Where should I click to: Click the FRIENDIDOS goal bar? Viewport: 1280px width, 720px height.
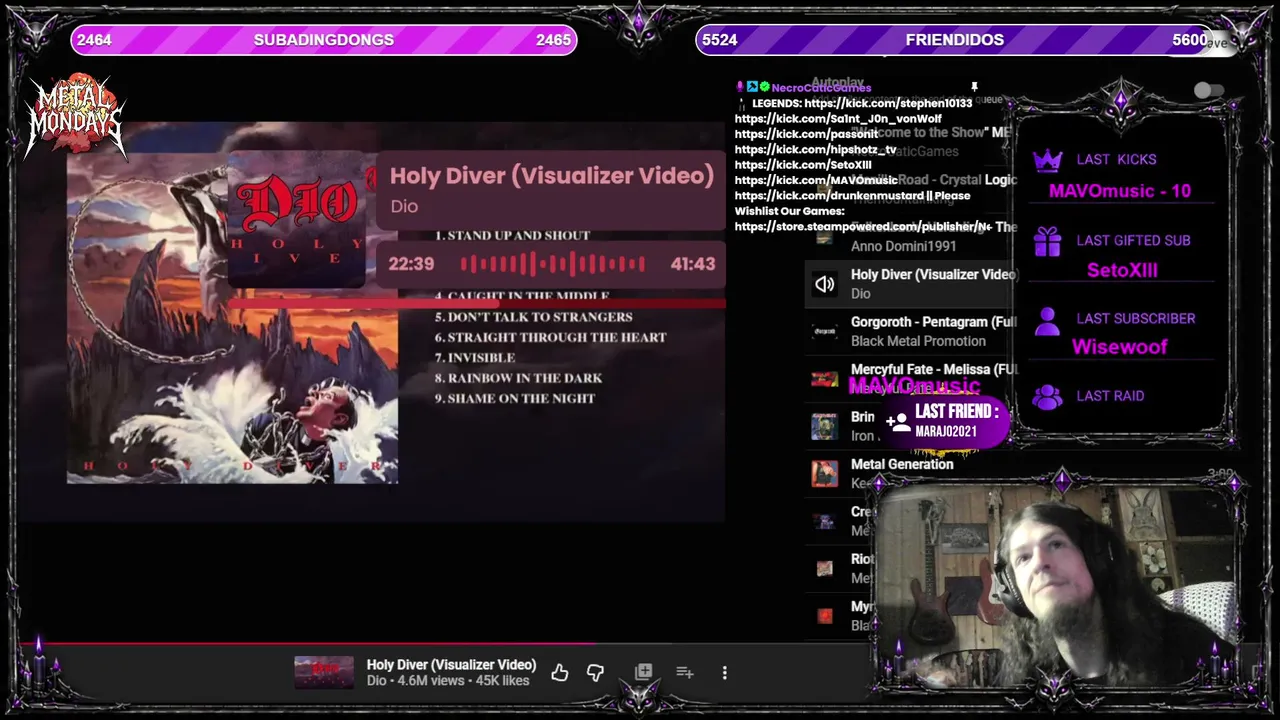coord(955,40)
